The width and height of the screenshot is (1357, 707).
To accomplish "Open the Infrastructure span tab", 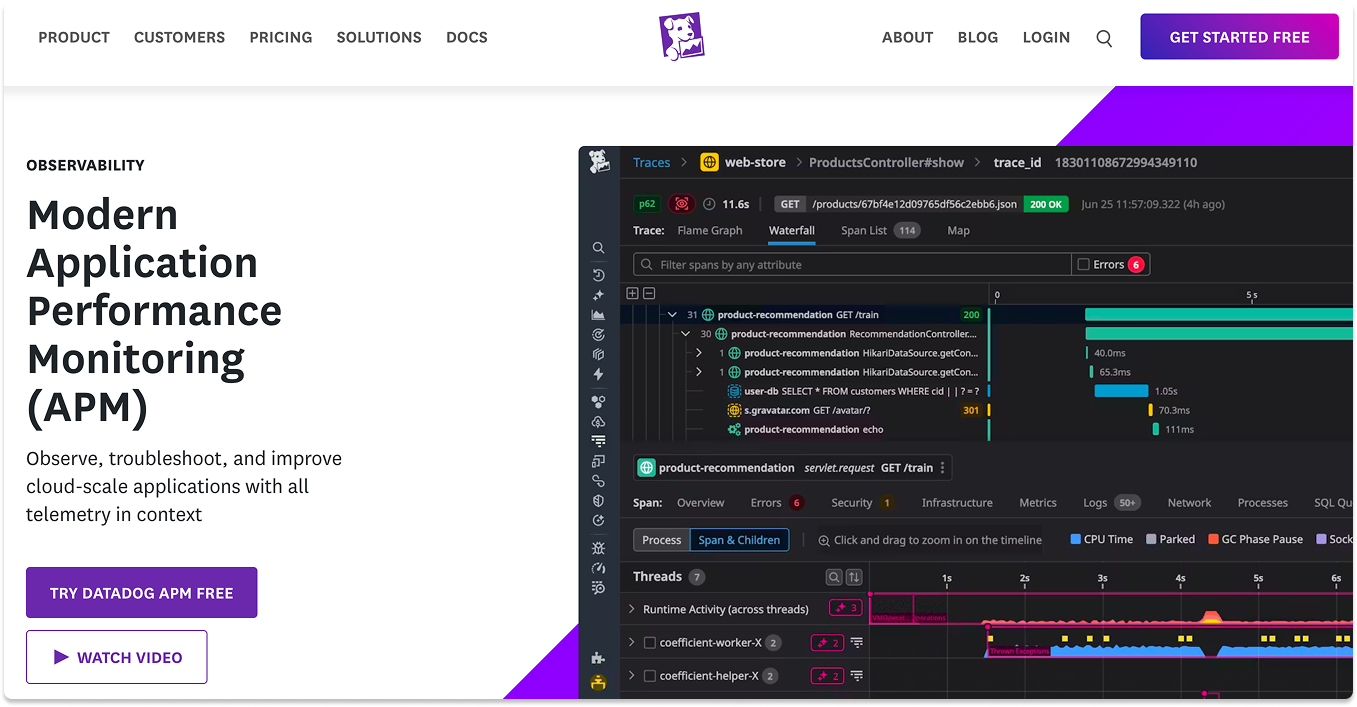I will 957,503.
